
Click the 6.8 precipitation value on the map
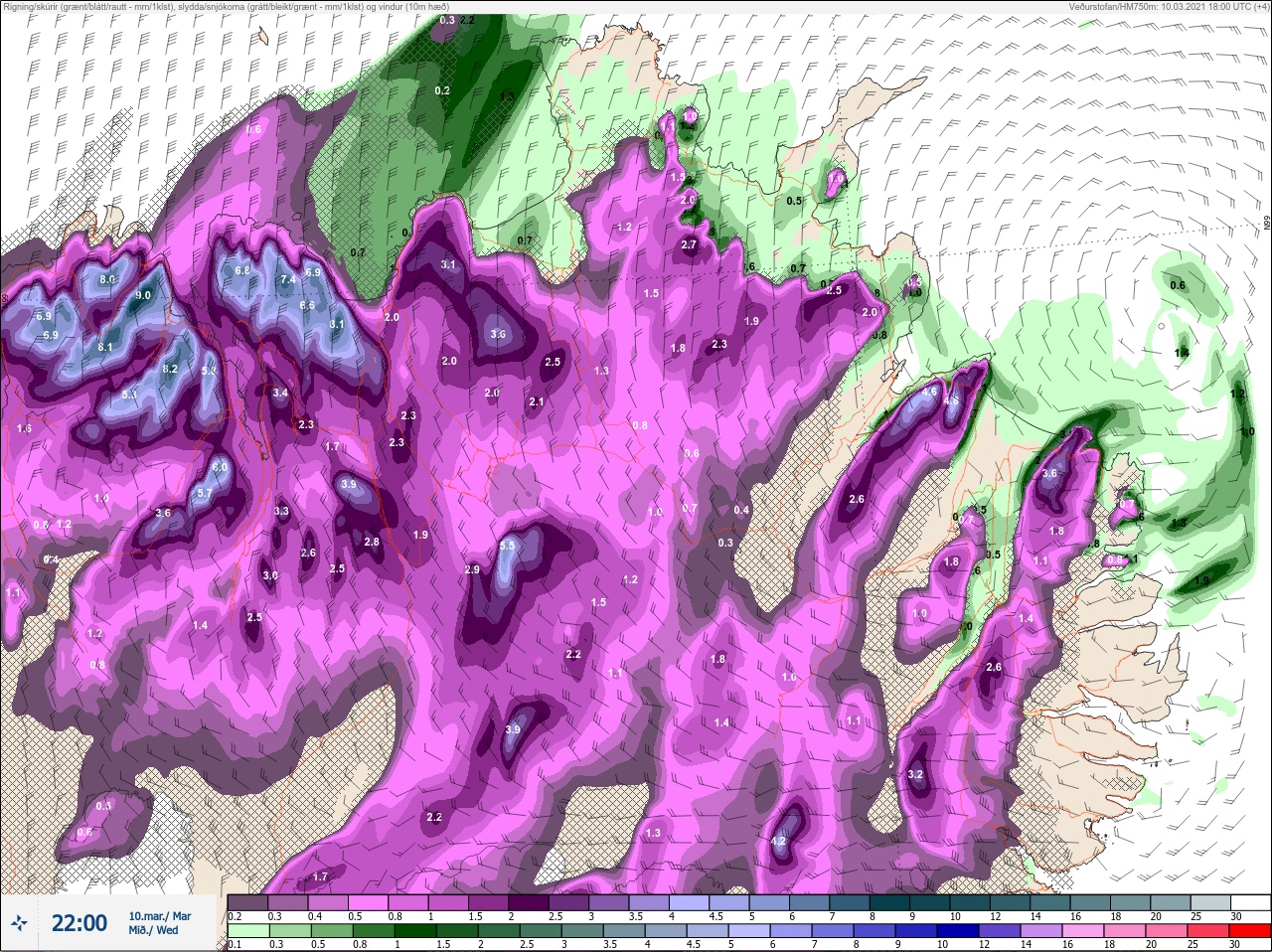[242, 270]
